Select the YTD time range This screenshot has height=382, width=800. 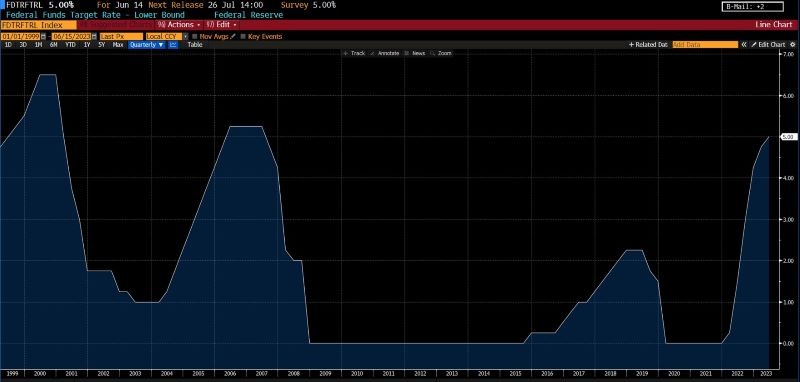[70, 45]
